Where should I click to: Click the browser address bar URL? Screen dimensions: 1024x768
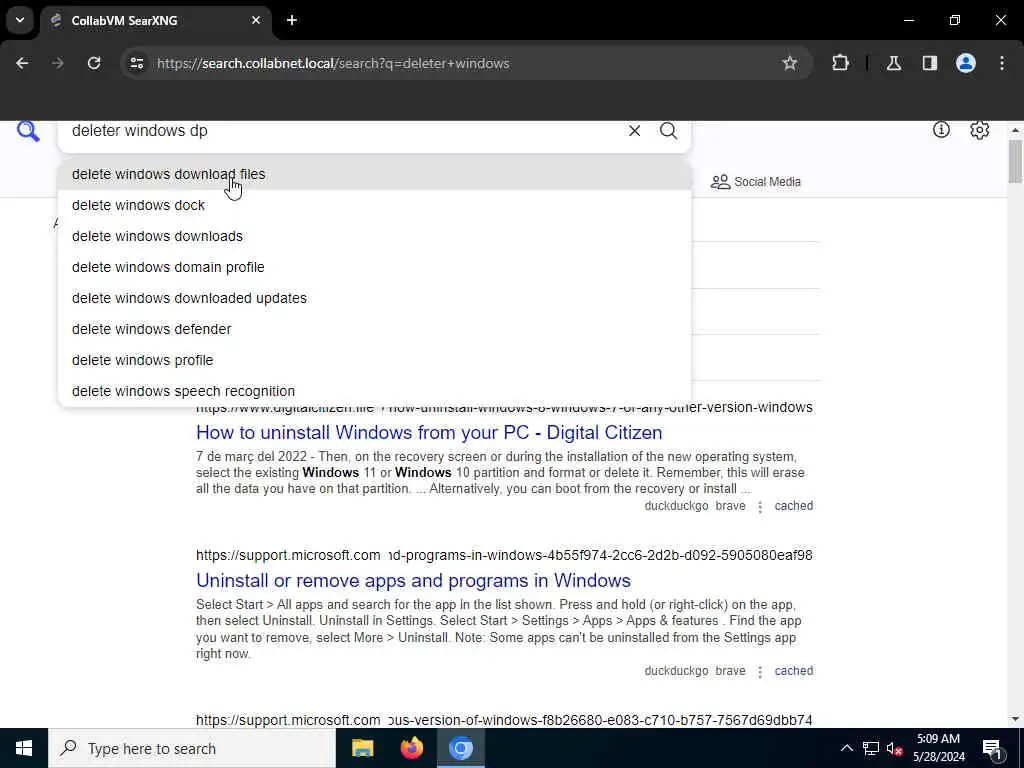(x=333, y=63)
